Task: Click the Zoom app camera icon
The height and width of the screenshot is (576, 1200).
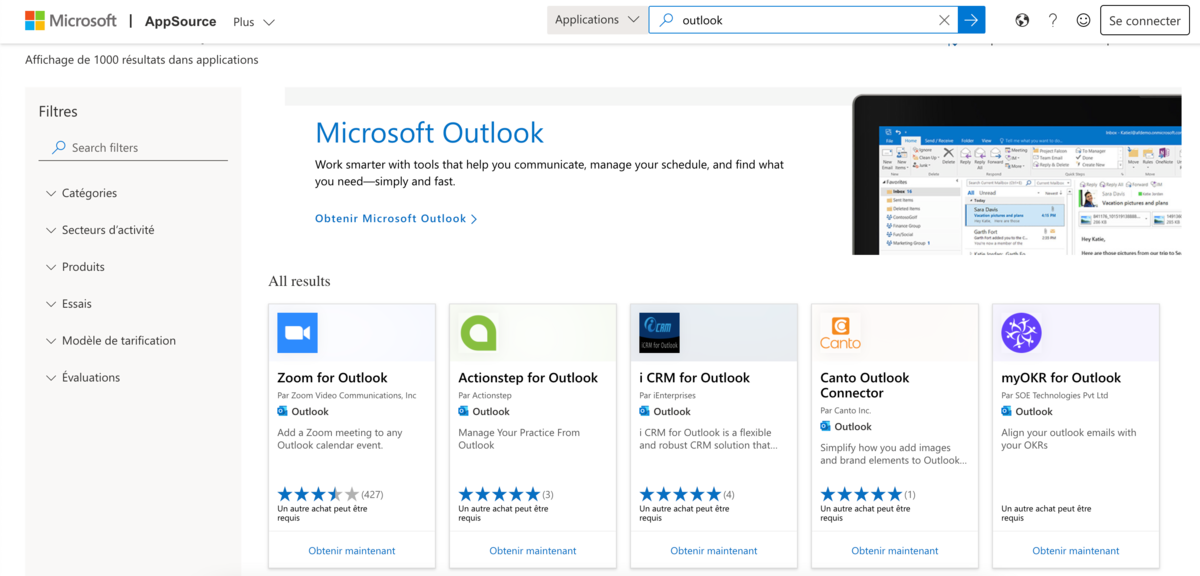Action: (297, 333)
